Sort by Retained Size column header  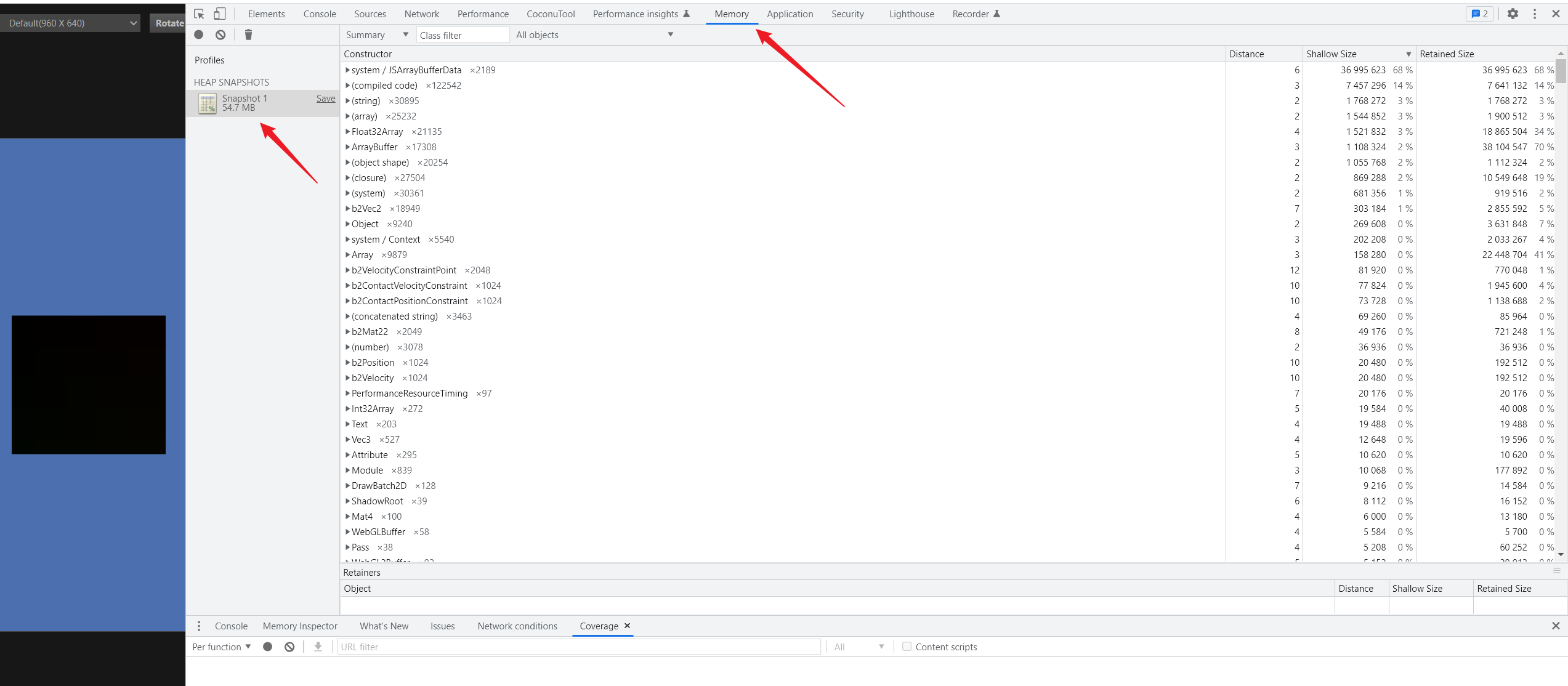pos(1447,54)
